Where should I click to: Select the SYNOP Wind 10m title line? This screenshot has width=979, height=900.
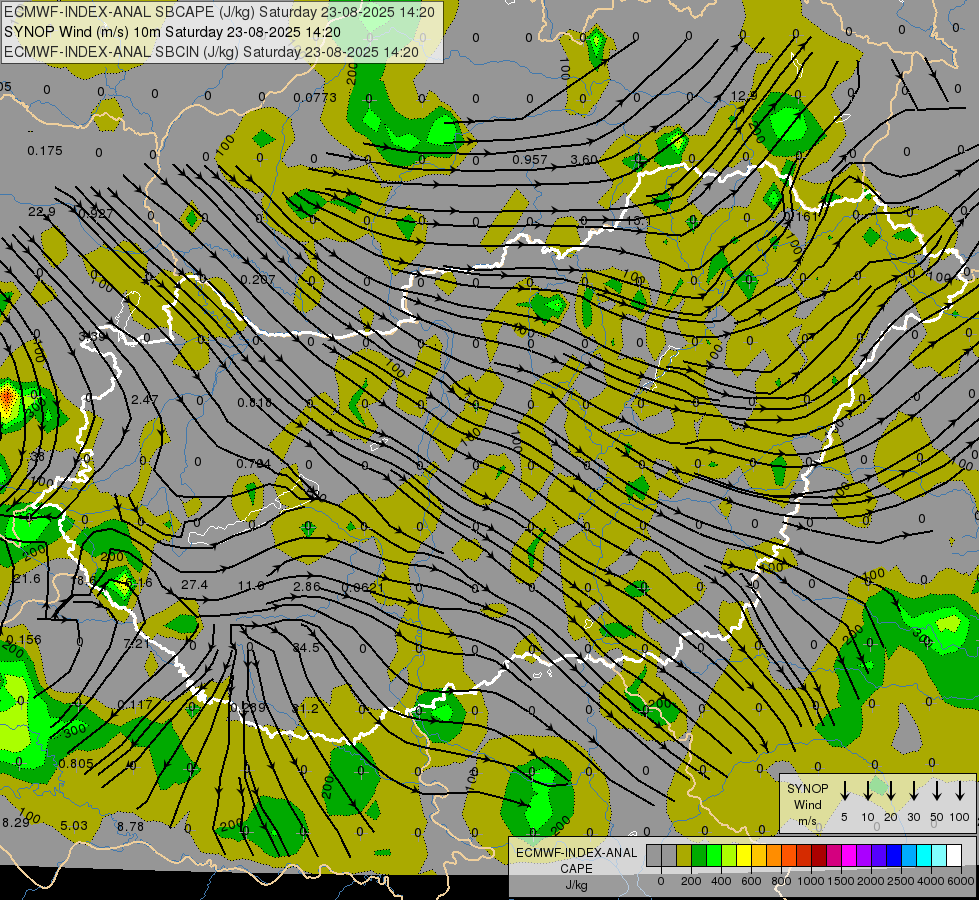[172, 32]
